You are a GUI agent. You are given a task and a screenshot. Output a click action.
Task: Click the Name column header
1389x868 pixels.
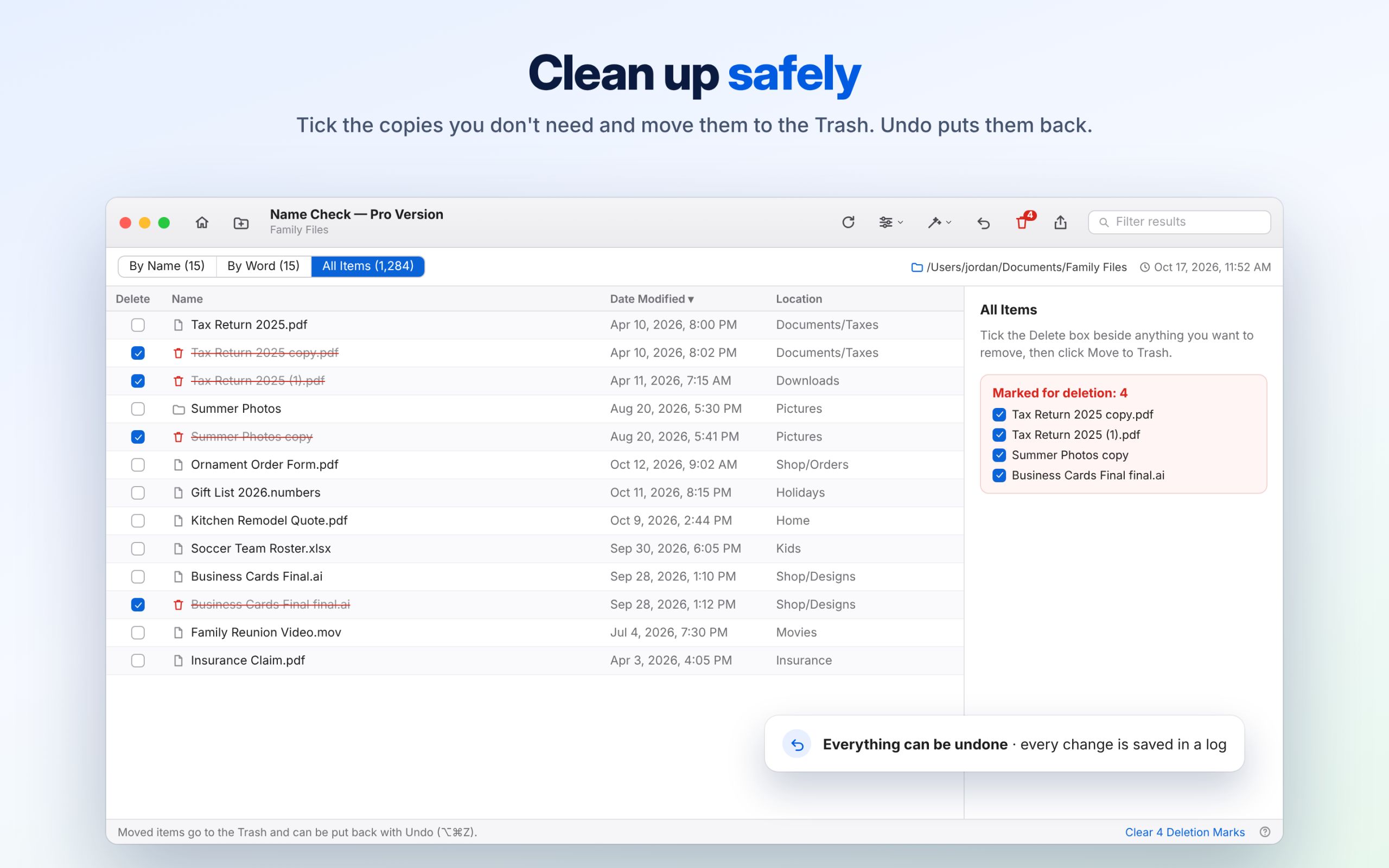click(x=187, y=299)
